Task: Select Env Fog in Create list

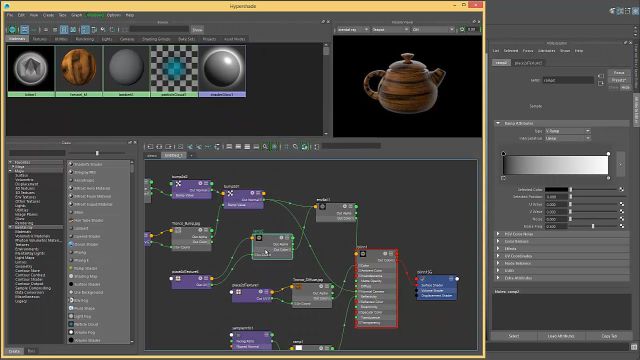Action: point(81,300)
